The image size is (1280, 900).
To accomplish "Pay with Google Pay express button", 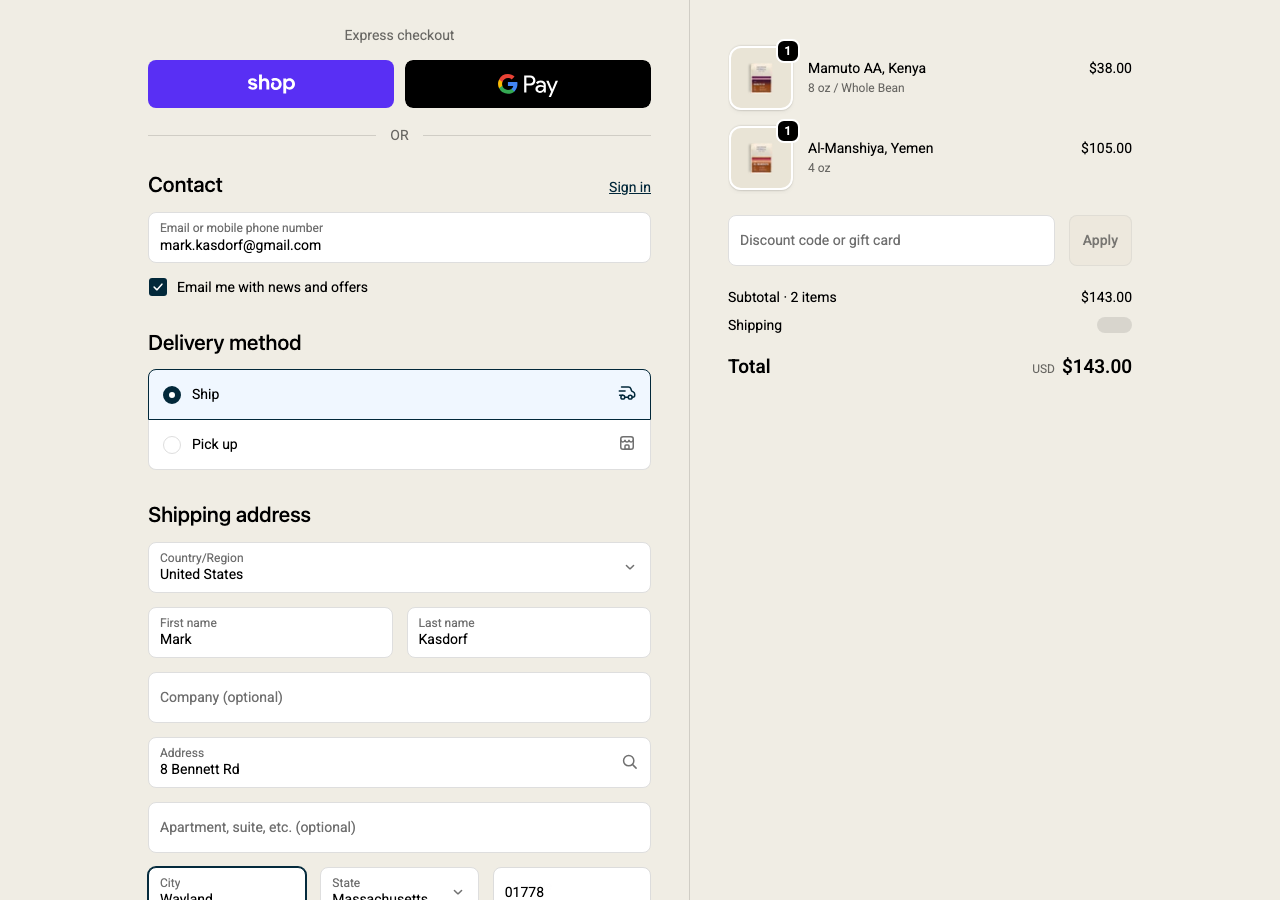I will point(528,84).
